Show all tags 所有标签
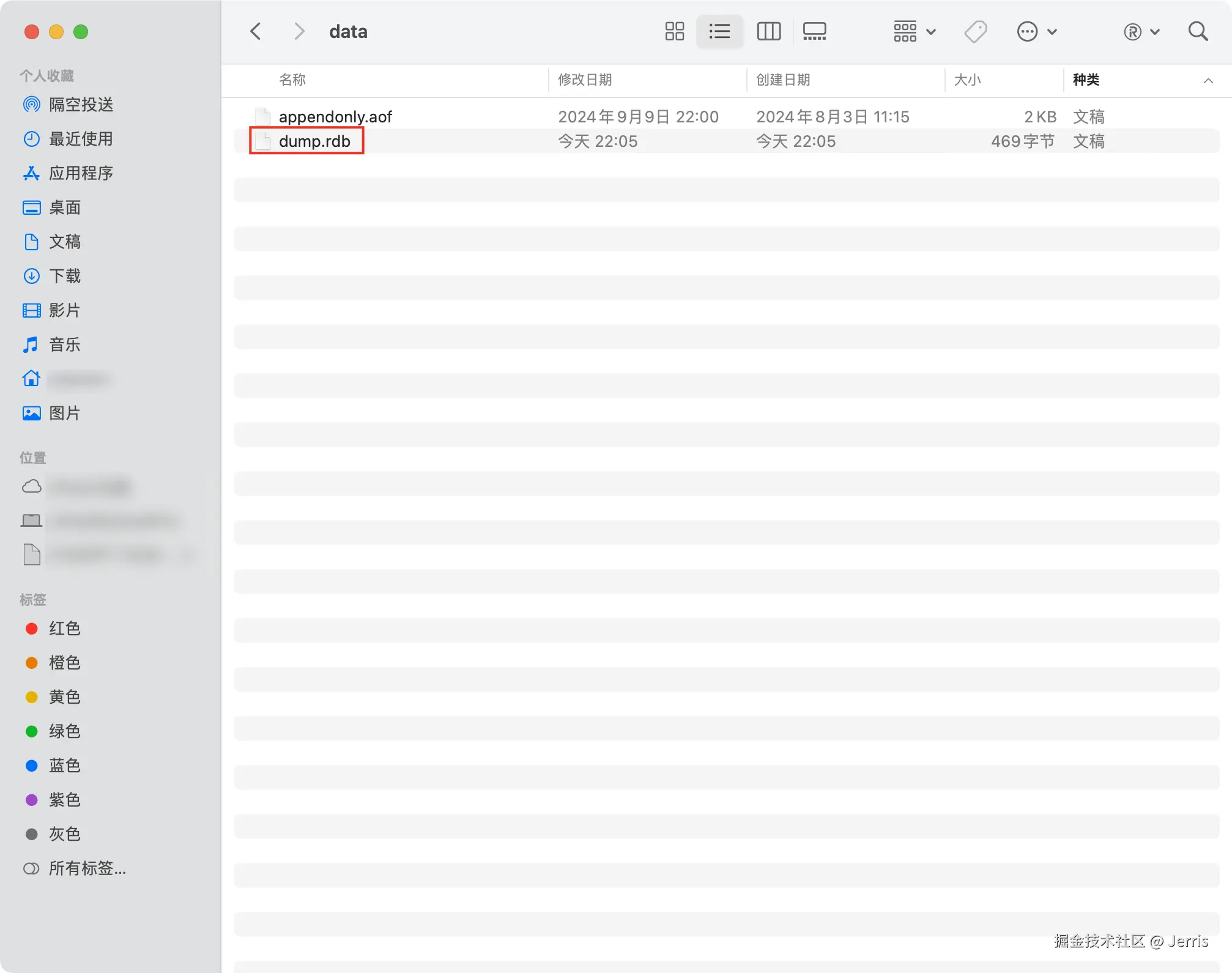Viewport: 1232px width, 973px height. (x=87, y=868)
